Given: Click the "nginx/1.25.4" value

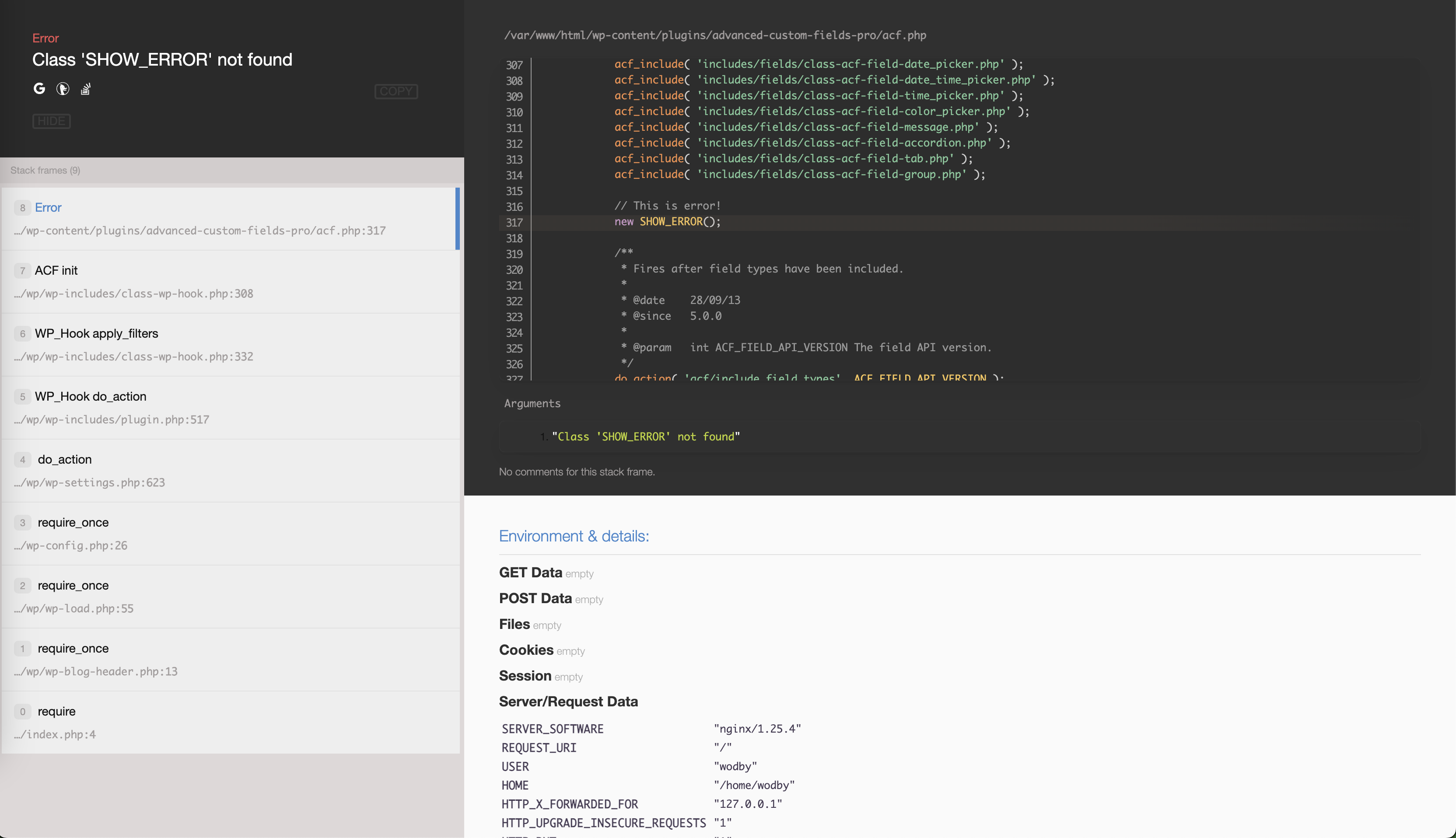Looking at the screenshot, I should (757, 729).
